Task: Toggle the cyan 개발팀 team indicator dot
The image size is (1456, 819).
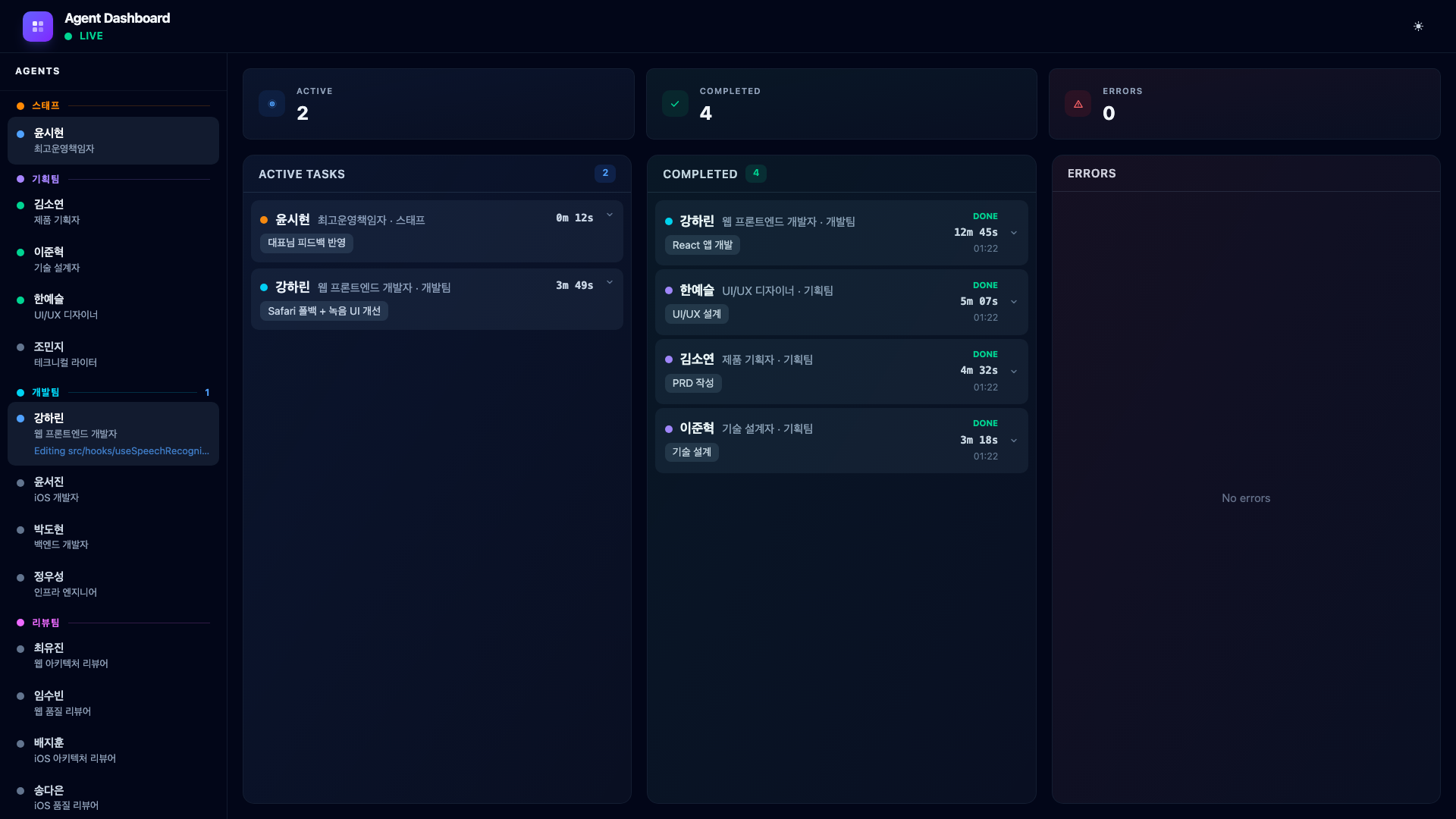Action: click(20, 392)
